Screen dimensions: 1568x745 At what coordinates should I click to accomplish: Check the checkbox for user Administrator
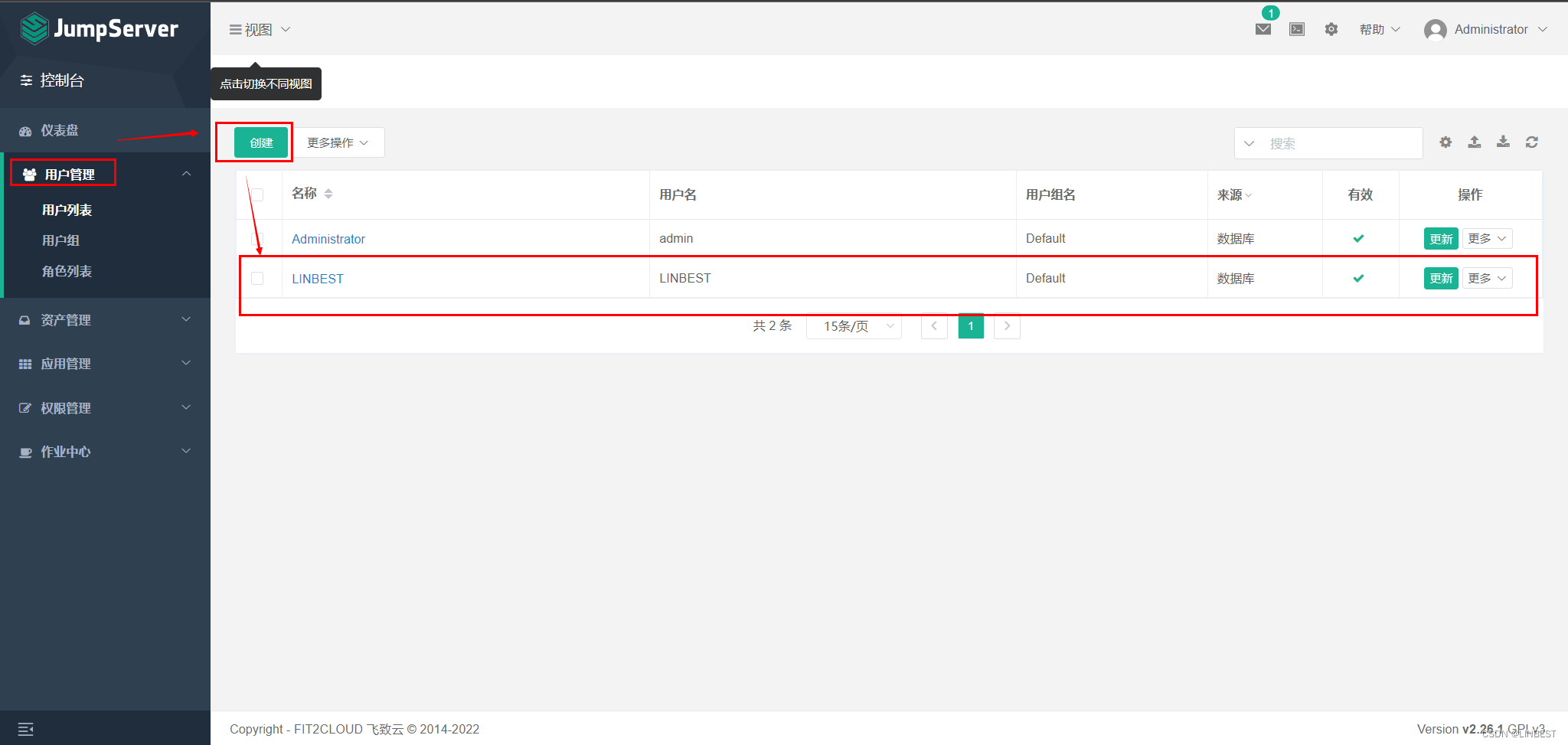click(258, 238)
